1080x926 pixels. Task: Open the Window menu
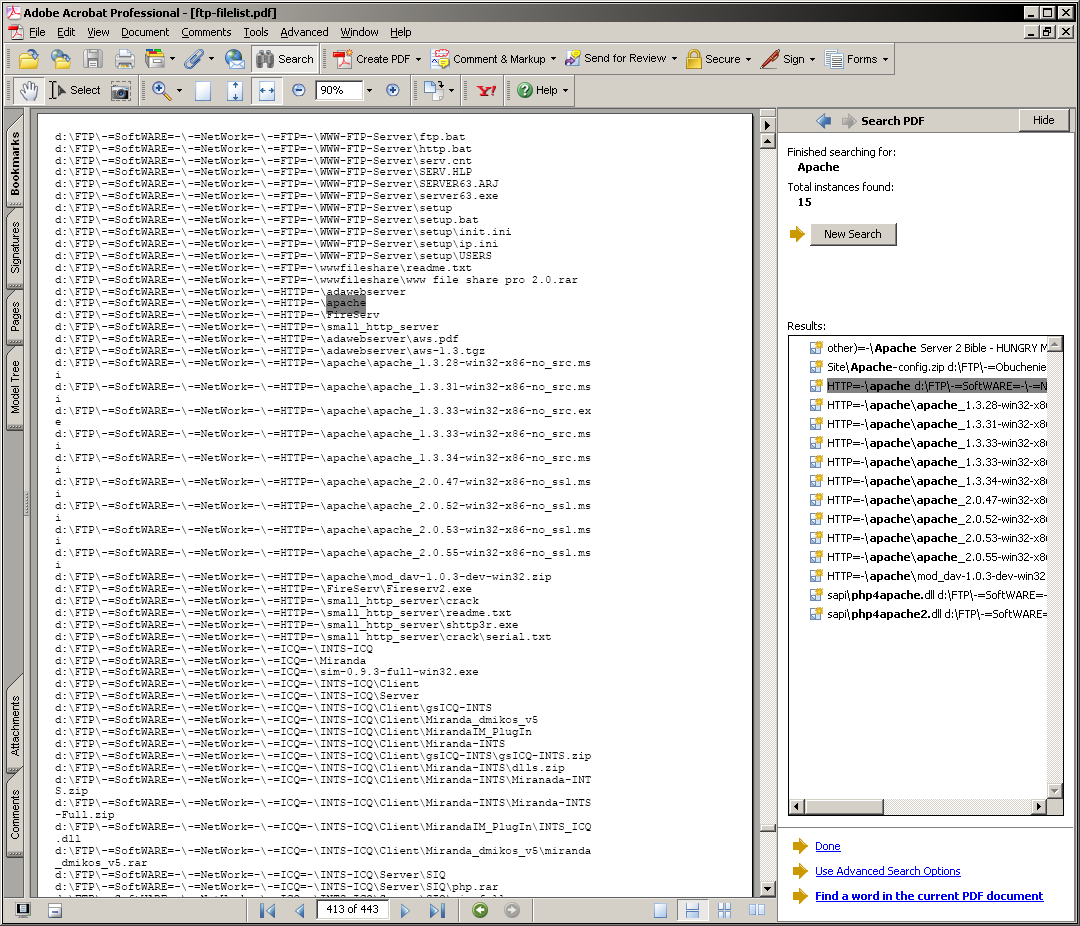359,32
